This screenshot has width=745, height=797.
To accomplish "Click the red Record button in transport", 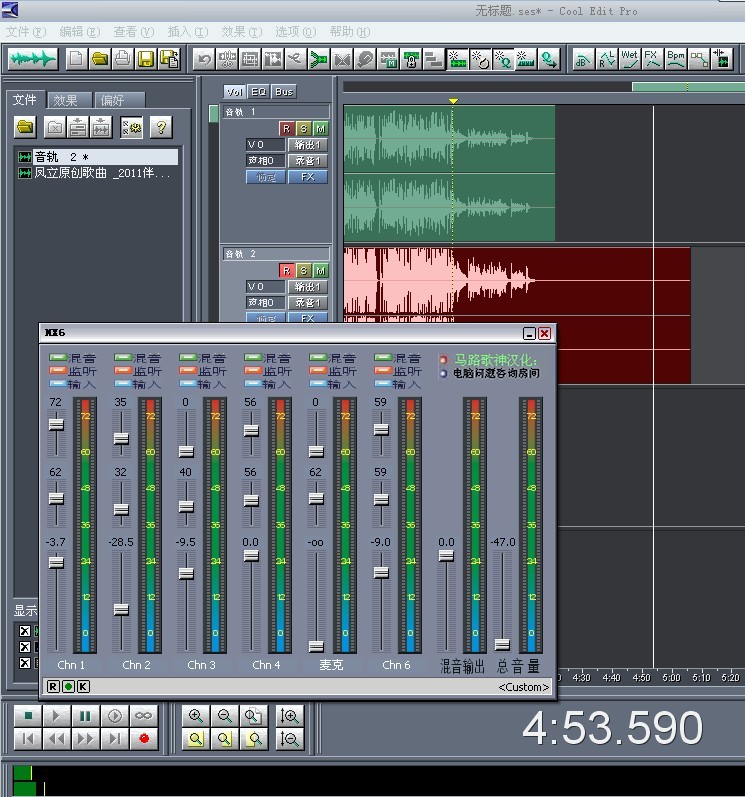I will [144, 739].
